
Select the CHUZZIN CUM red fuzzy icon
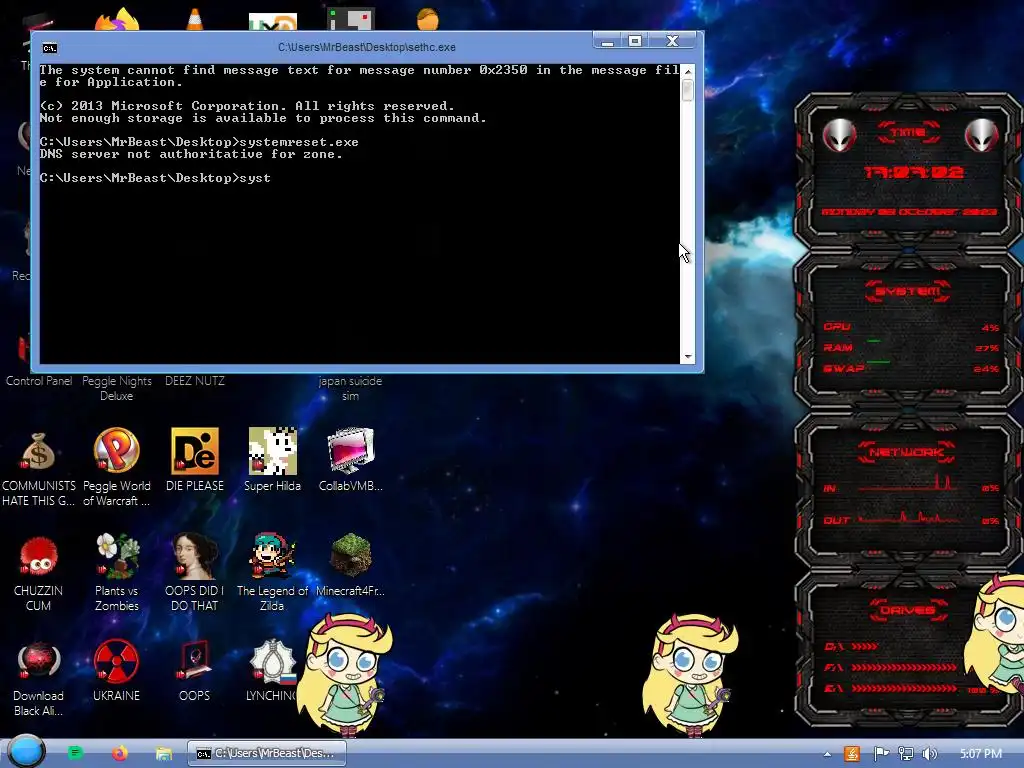[x=38, y=557]
